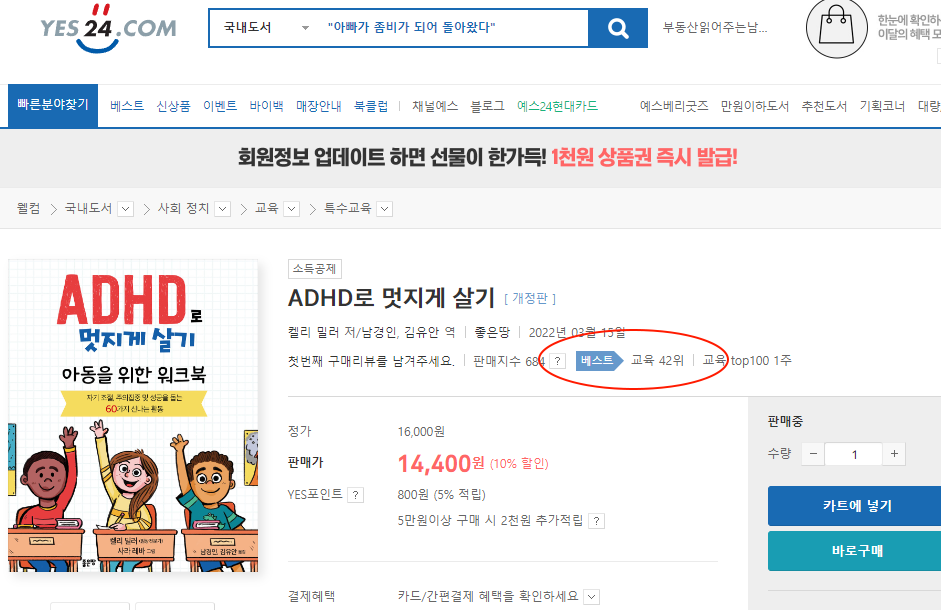941x610 pixels.
Task: Click the book title ADHD로 멋지게 살기
Action: [391, 298]
